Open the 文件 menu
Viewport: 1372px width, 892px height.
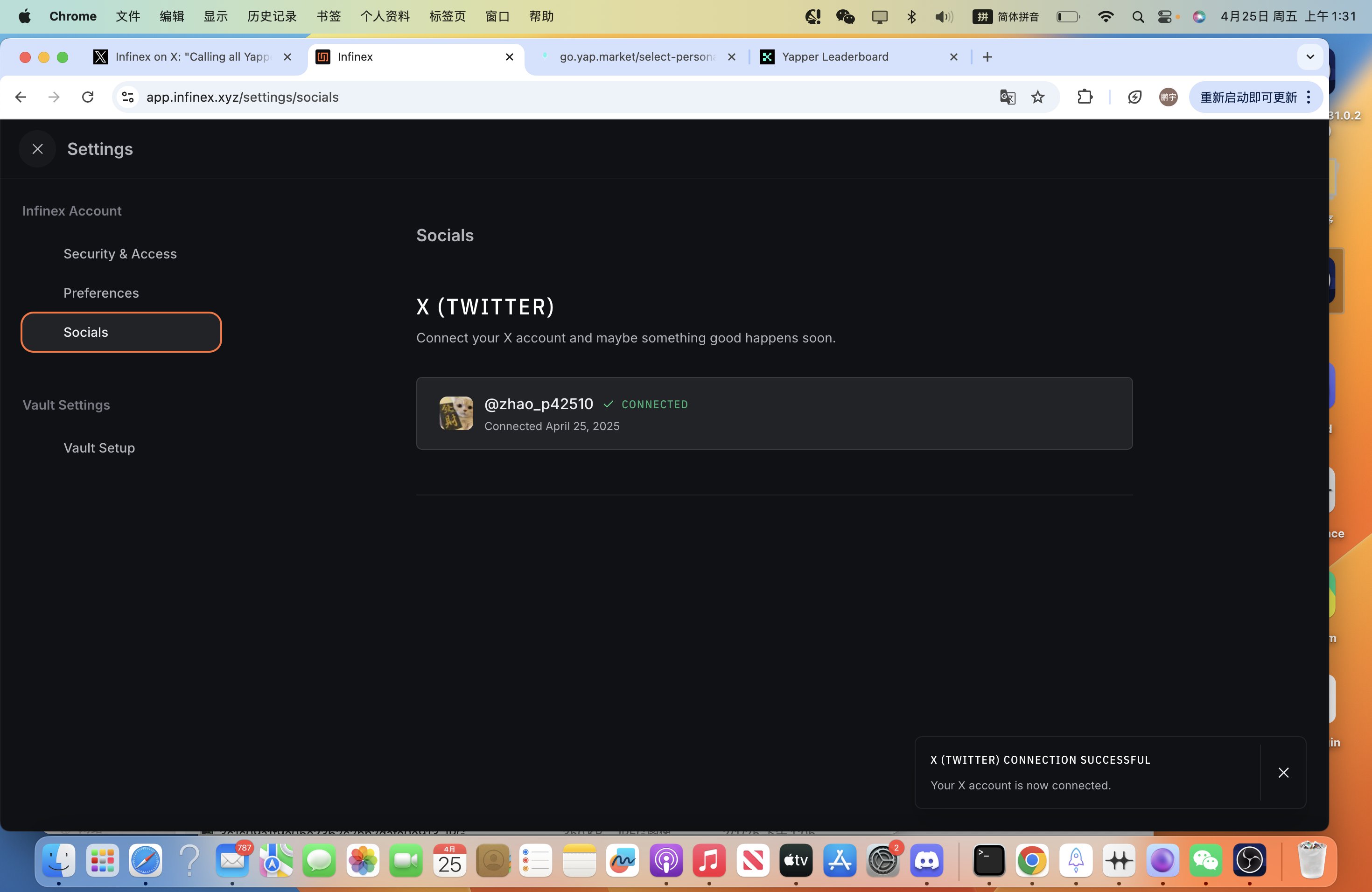128,16
